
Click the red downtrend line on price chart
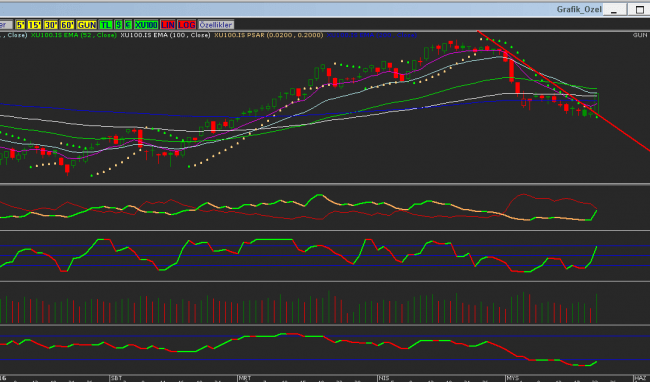click(x=563, y=90)
